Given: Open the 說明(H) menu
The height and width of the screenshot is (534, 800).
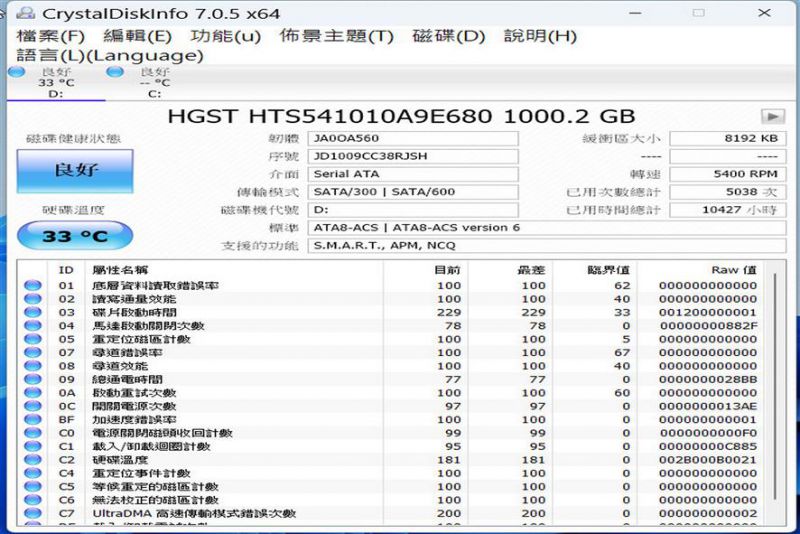Looking at the screenshot, I should pos(540,36).
